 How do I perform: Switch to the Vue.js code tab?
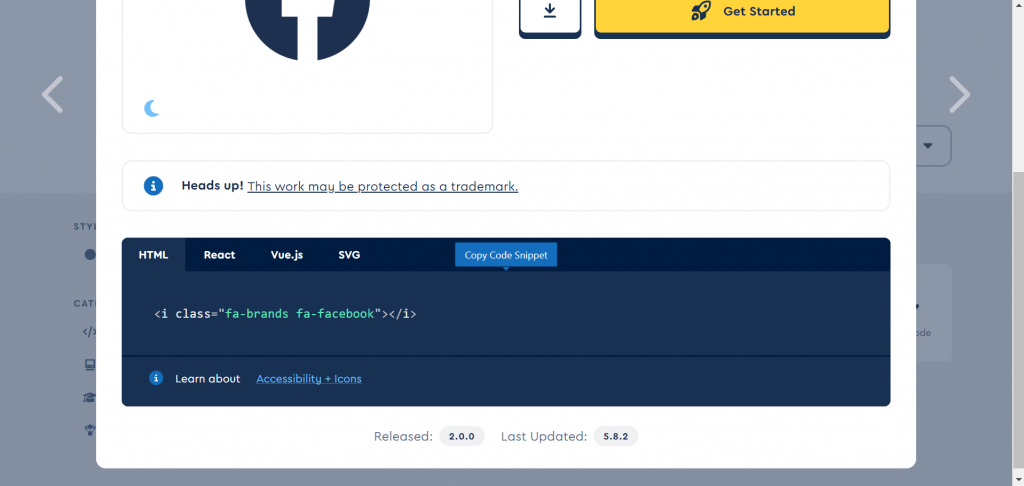(287, 255)
